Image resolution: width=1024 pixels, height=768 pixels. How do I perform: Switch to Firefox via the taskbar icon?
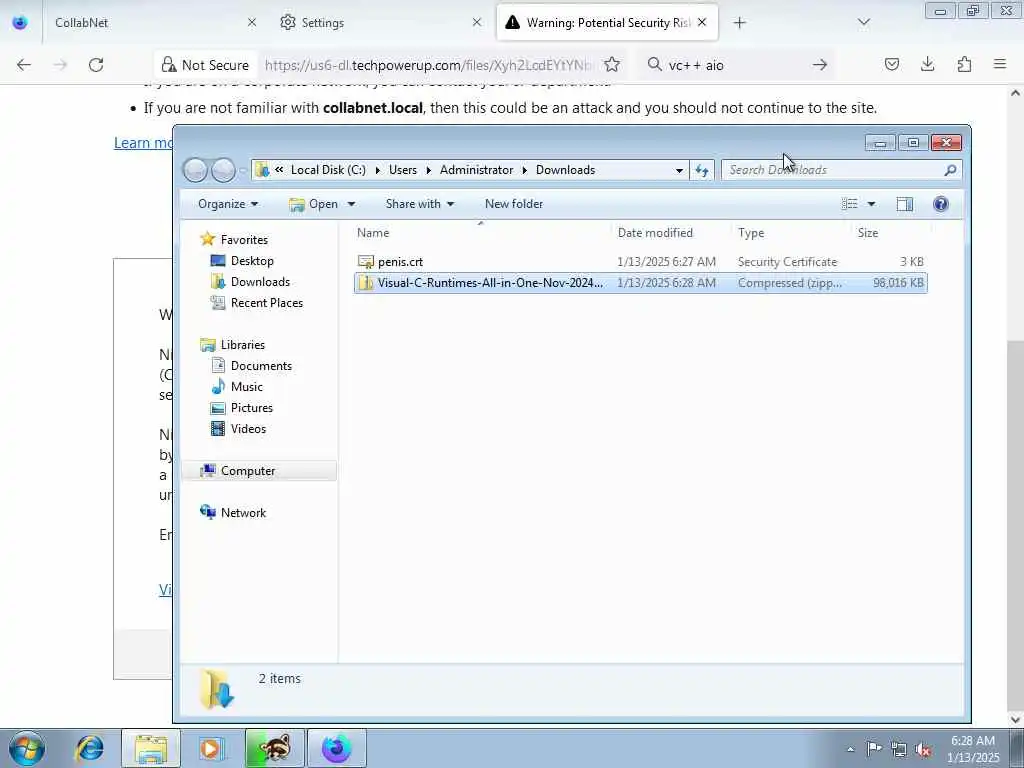[x=336, y=748]
